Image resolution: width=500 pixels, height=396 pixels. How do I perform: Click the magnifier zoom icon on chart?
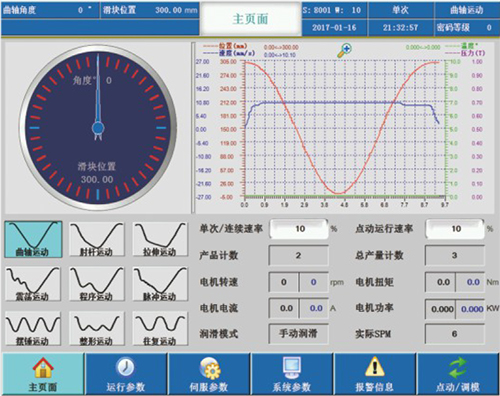[344, 50]
